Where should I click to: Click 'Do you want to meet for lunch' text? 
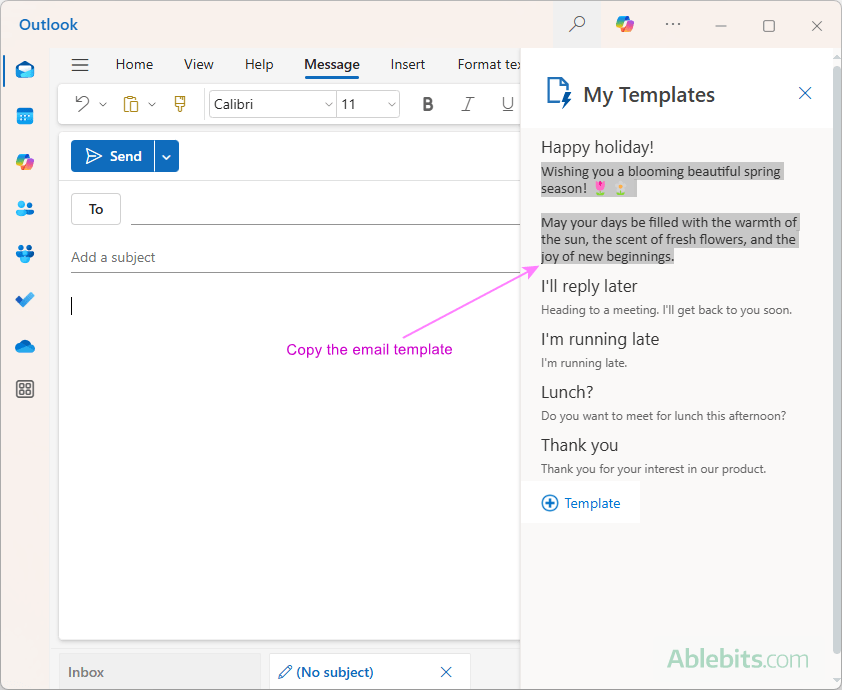coord(663,416)
